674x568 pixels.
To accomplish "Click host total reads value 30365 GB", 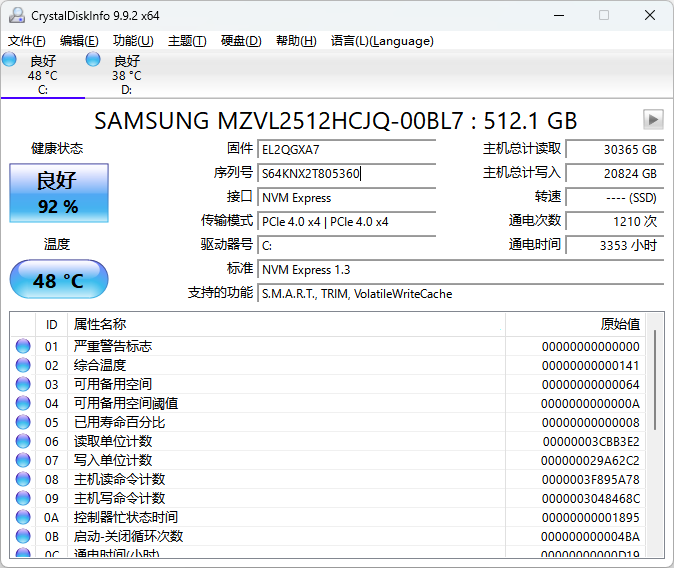I will (x=615, y=150).
